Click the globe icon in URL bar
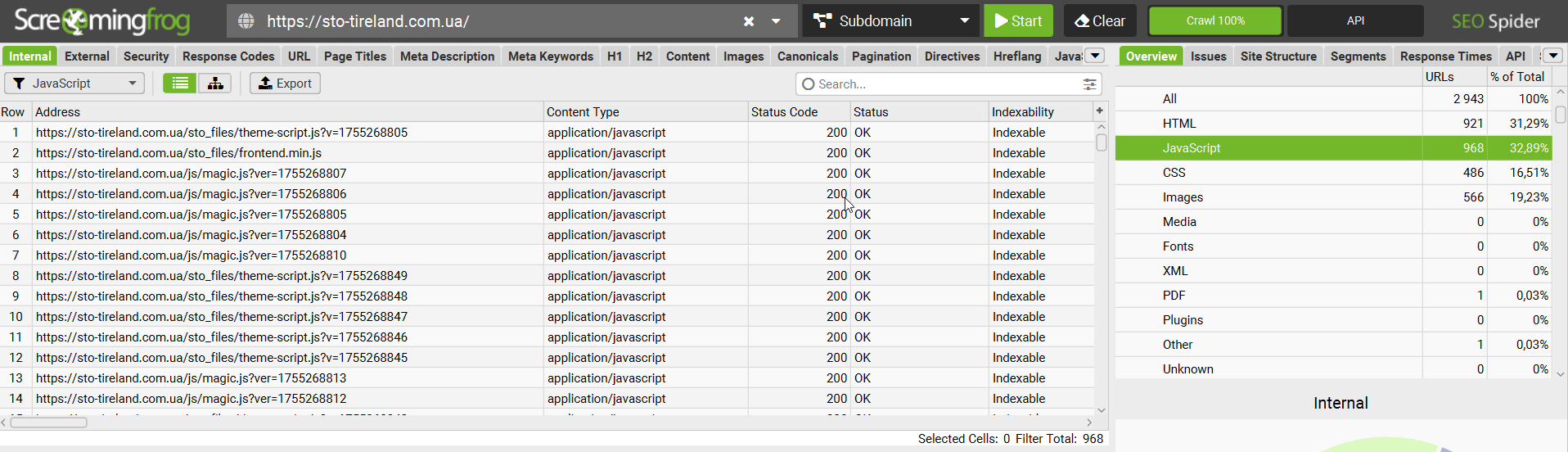1568x452 pixels. click(x=246, y=21)
